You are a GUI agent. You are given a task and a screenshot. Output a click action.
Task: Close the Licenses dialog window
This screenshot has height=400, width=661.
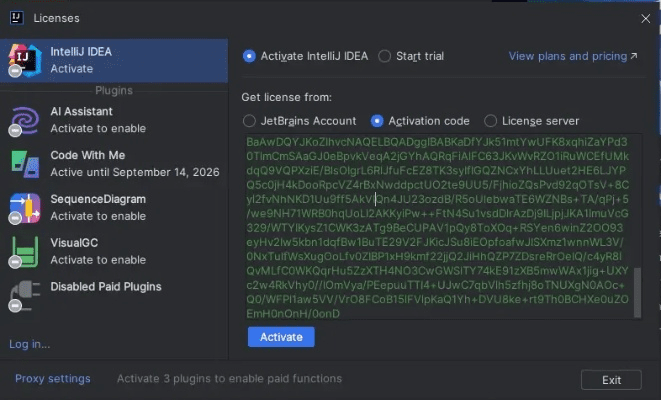644,17
